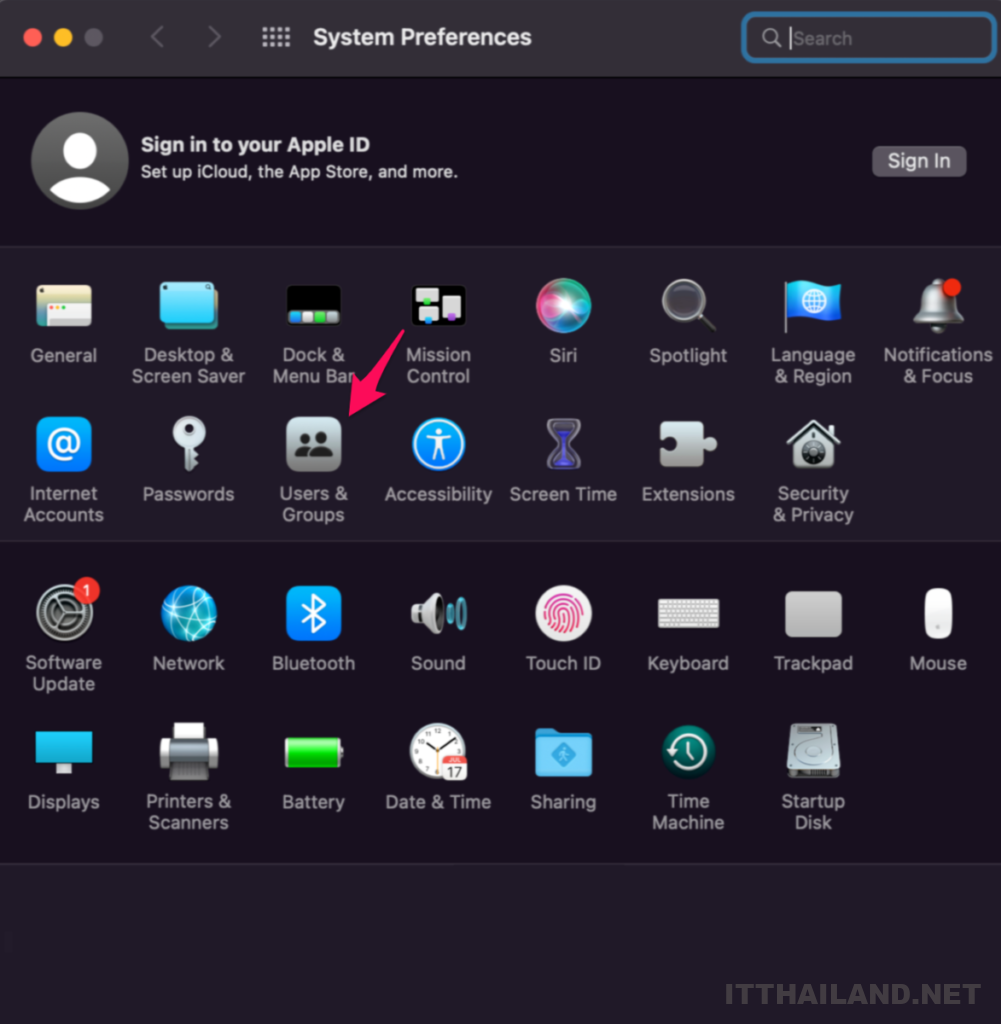Focus the Search field
This screenshot has width=1001, height=1024.
click(868, 38)
